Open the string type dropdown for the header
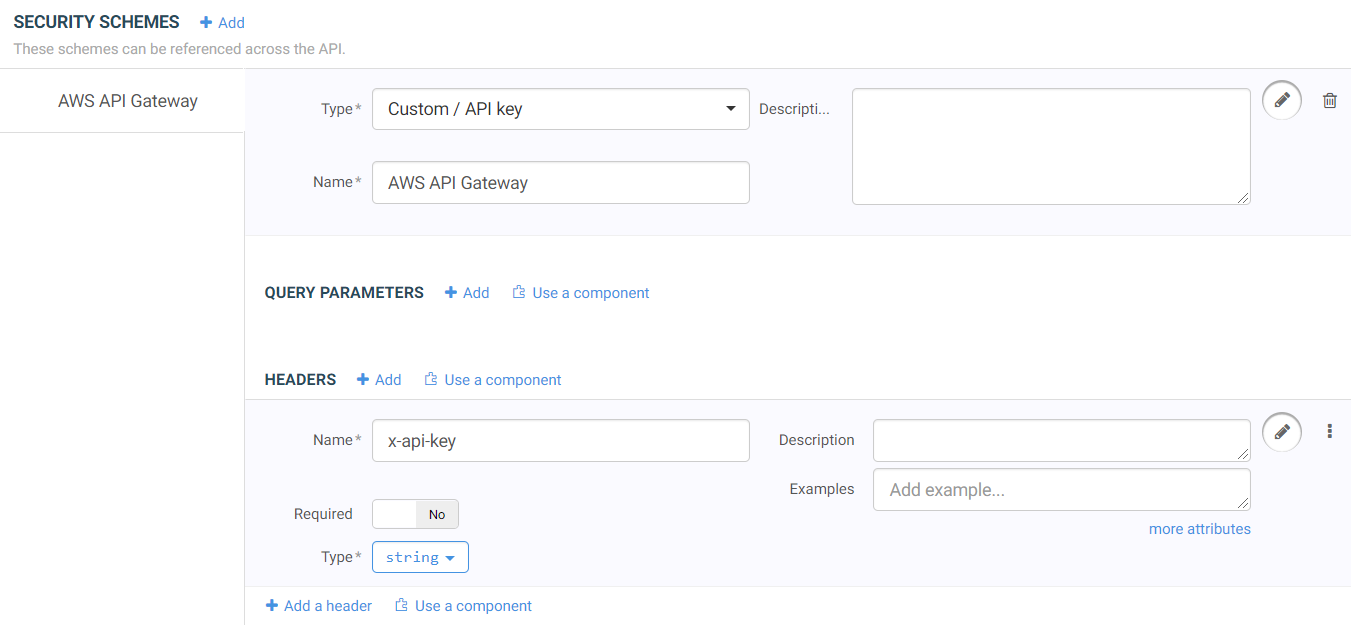Image resolution: width=1351 pixels, height=636 pixels. 420,557
